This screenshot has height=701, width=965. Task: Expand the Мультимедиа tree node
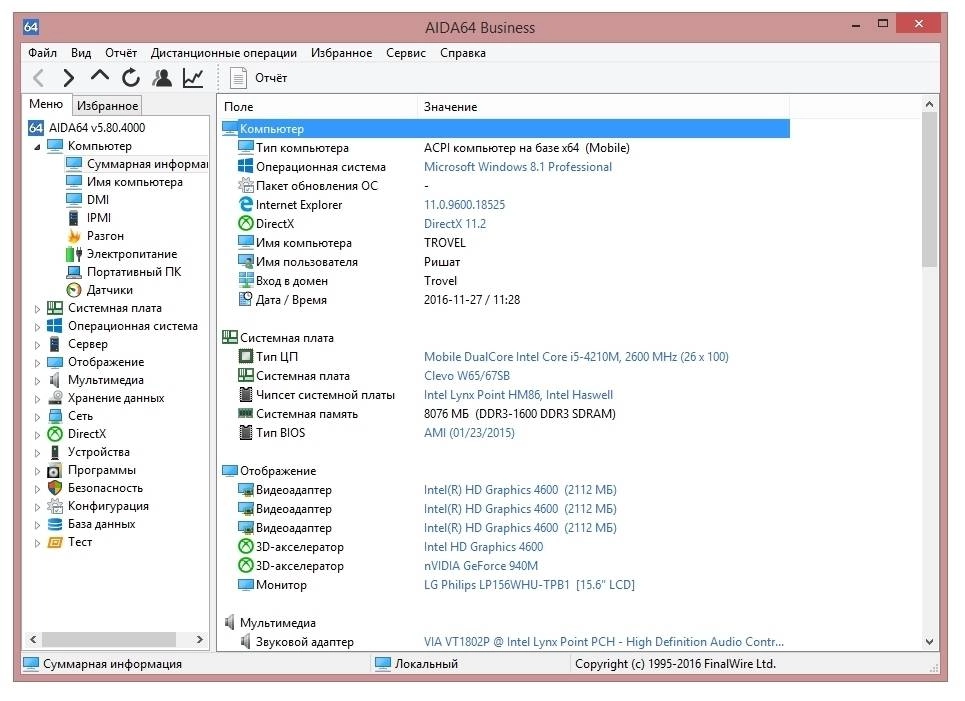(37, 381)
